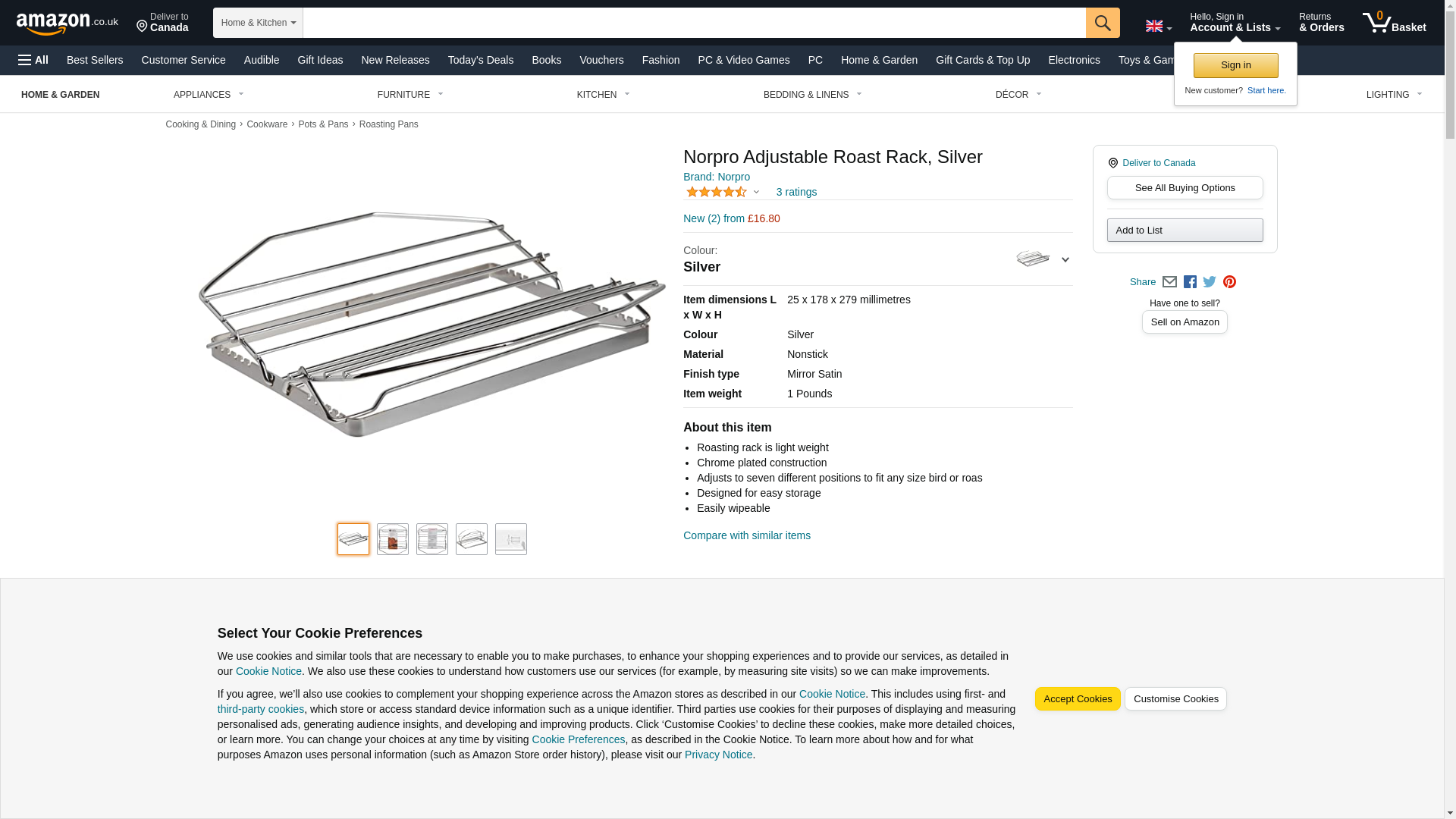Expand the Silver colour selection dropdown
This screenshot has width=1456, height=819.
point(1043,259)
